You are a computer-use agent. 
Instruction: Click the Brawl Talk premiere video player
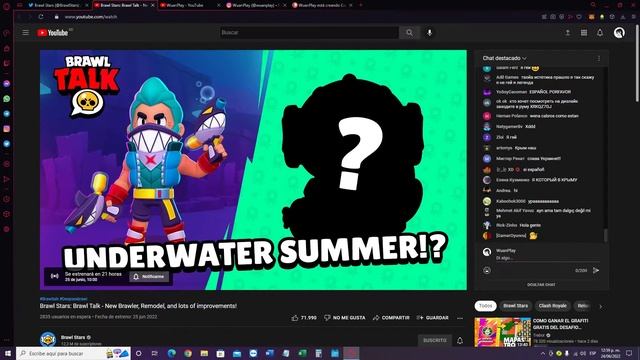(253, 170)
